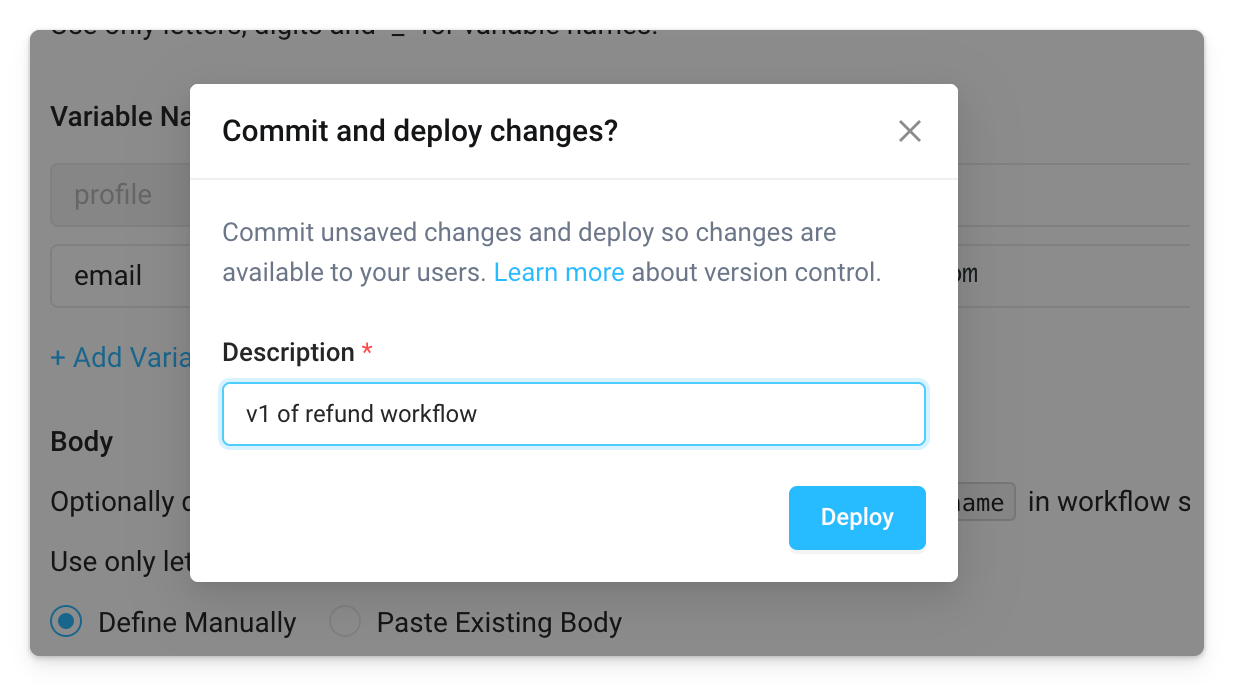Screen dimensions: 1234x686
Task: Click the Body section heading
Action: [80, 441]
